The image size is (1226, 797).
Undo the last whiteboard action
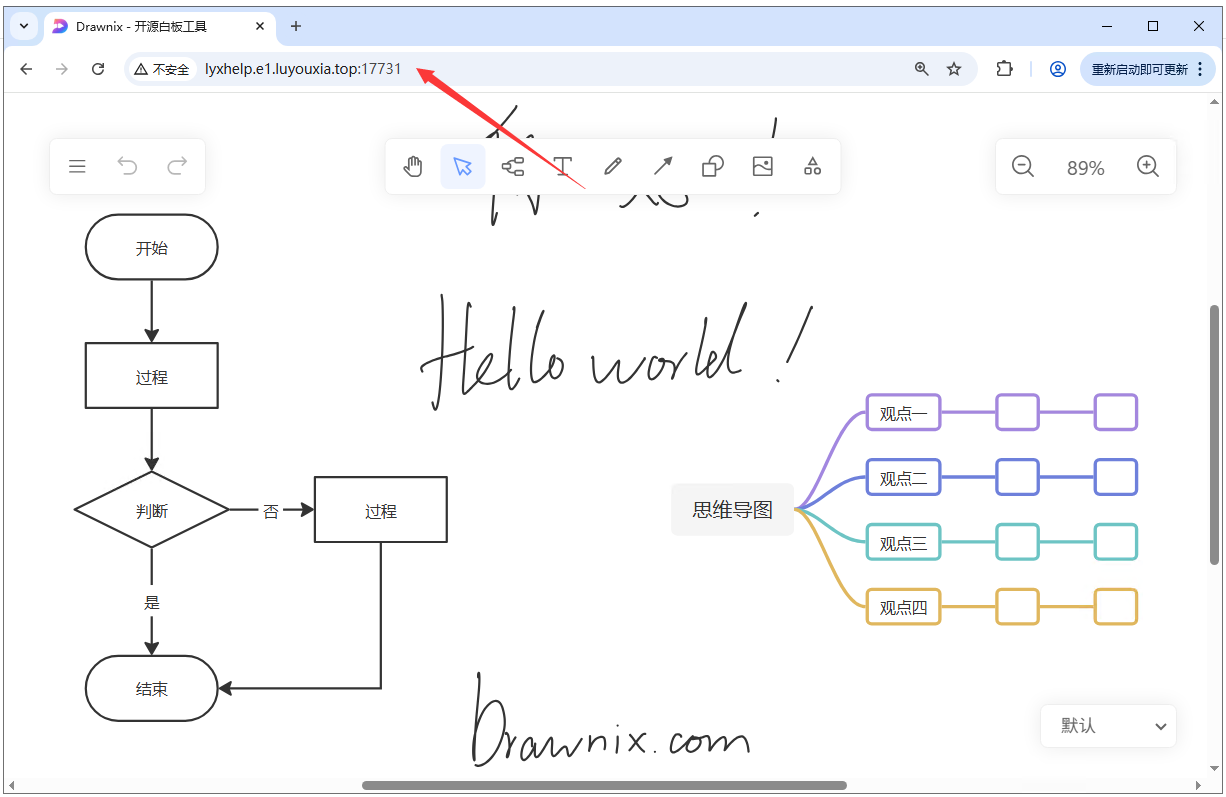127,167
